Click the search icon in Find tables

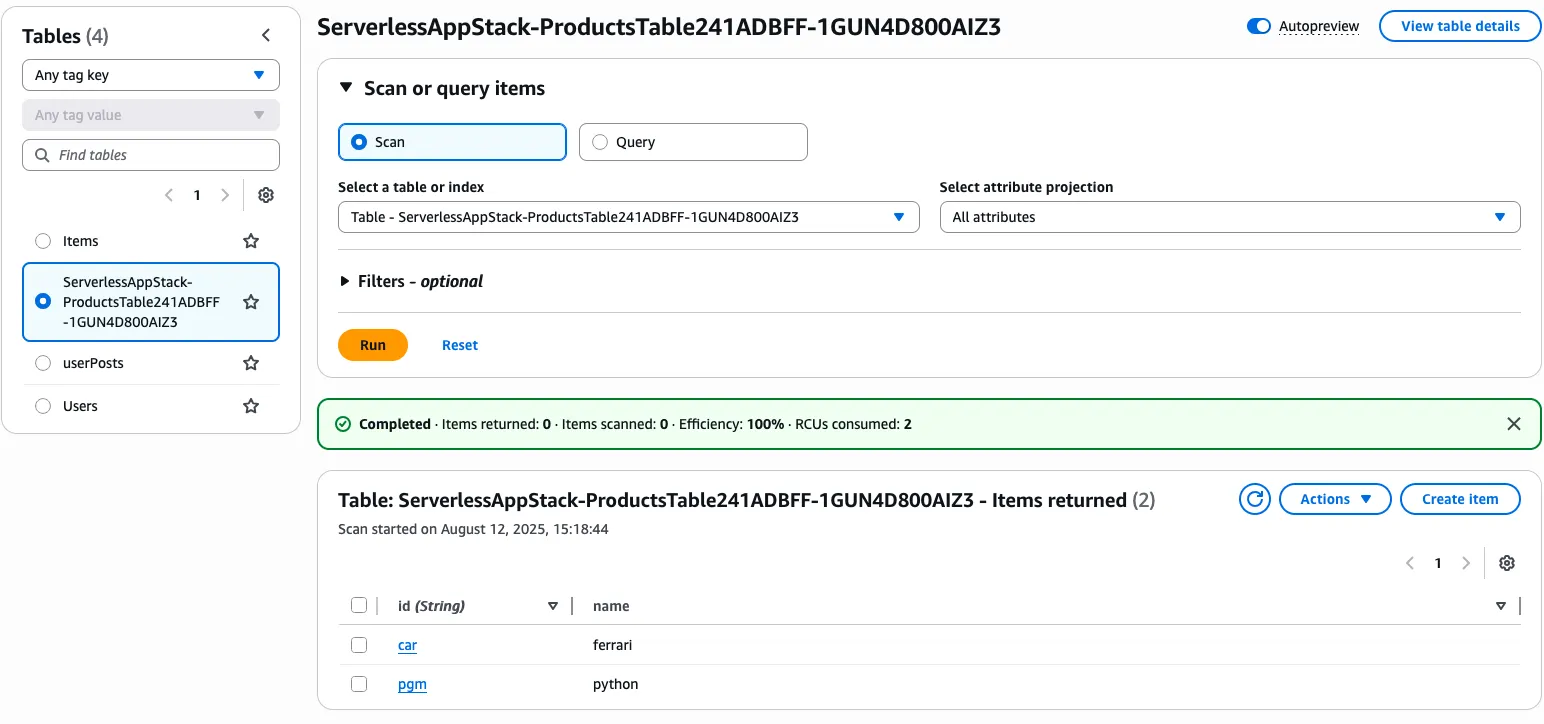coord(42,155)
